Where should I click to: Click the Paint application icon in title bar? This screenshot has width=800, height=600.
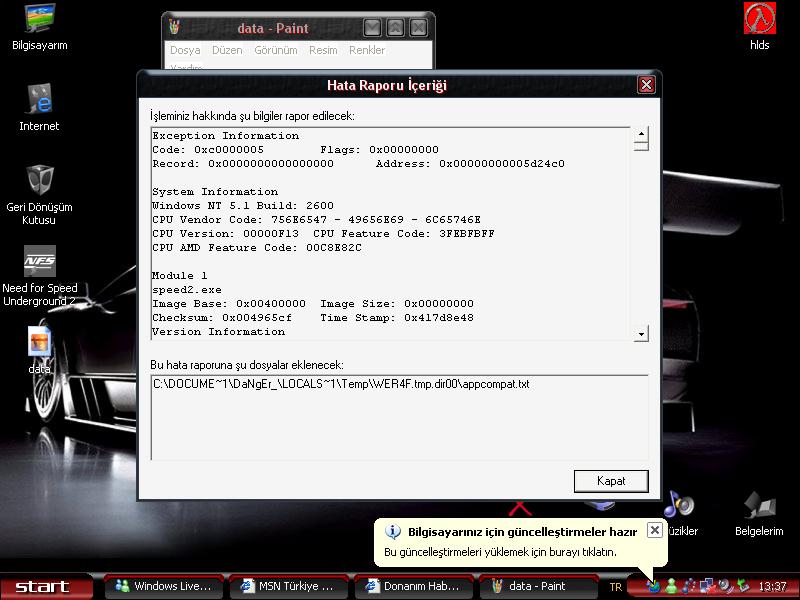(174, 28)
